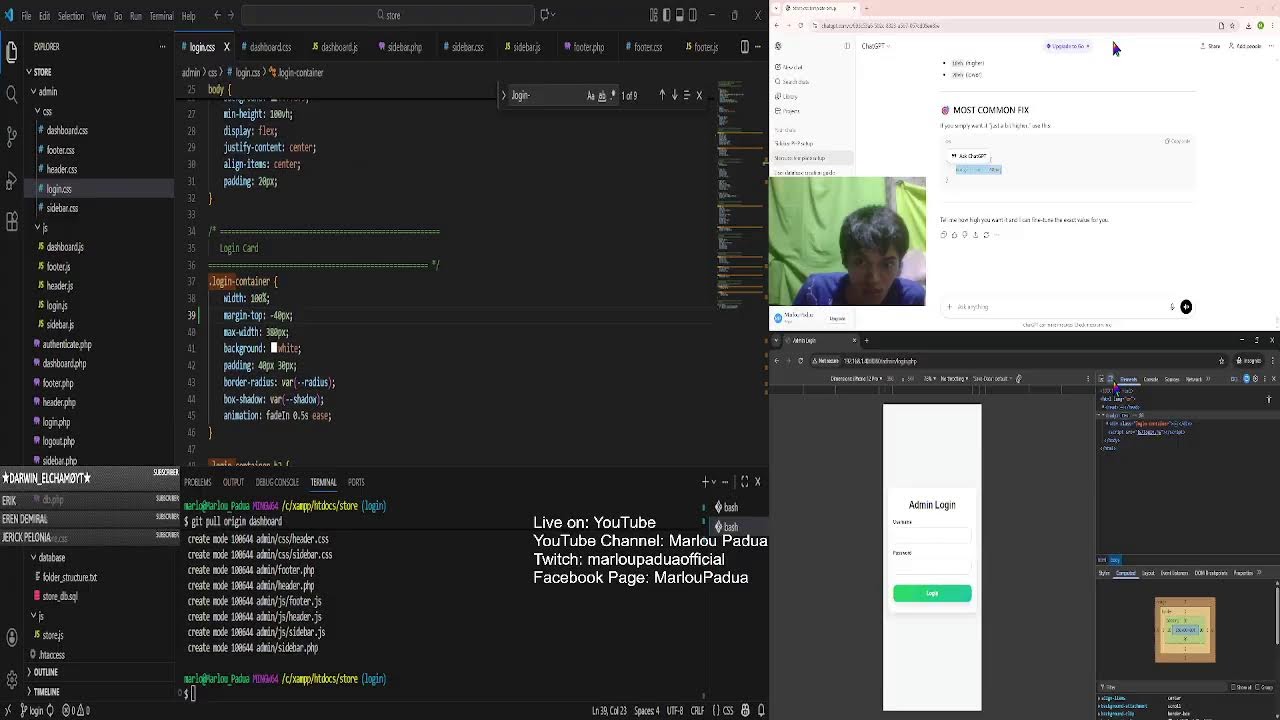1280x720 pixels.
Task: Click the Spaces: 4 indentation indicator
Action: click(x=646, y=710)
